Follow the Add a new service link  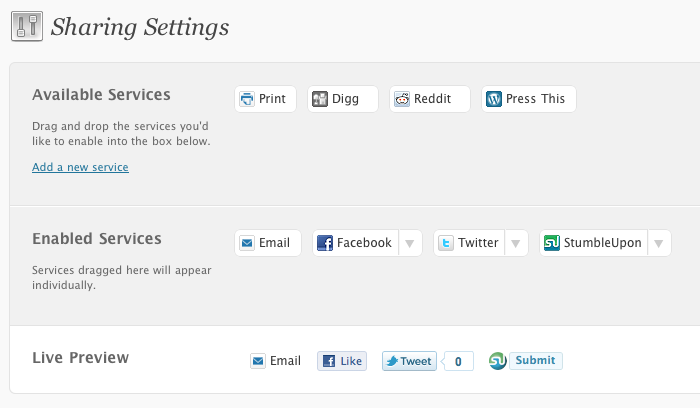coord(80,167)
